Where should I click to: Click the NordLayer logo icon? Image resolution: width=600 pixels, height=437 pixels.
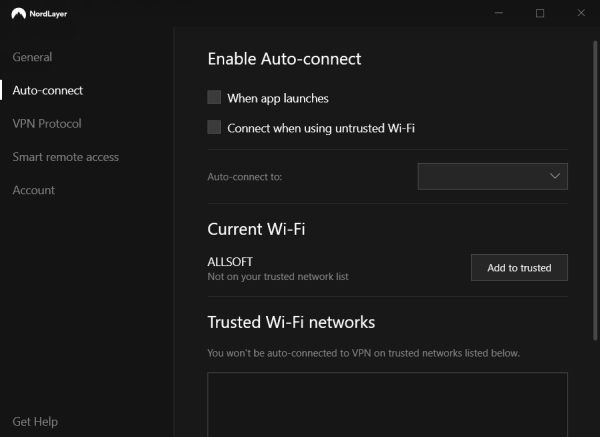point(18,14)
